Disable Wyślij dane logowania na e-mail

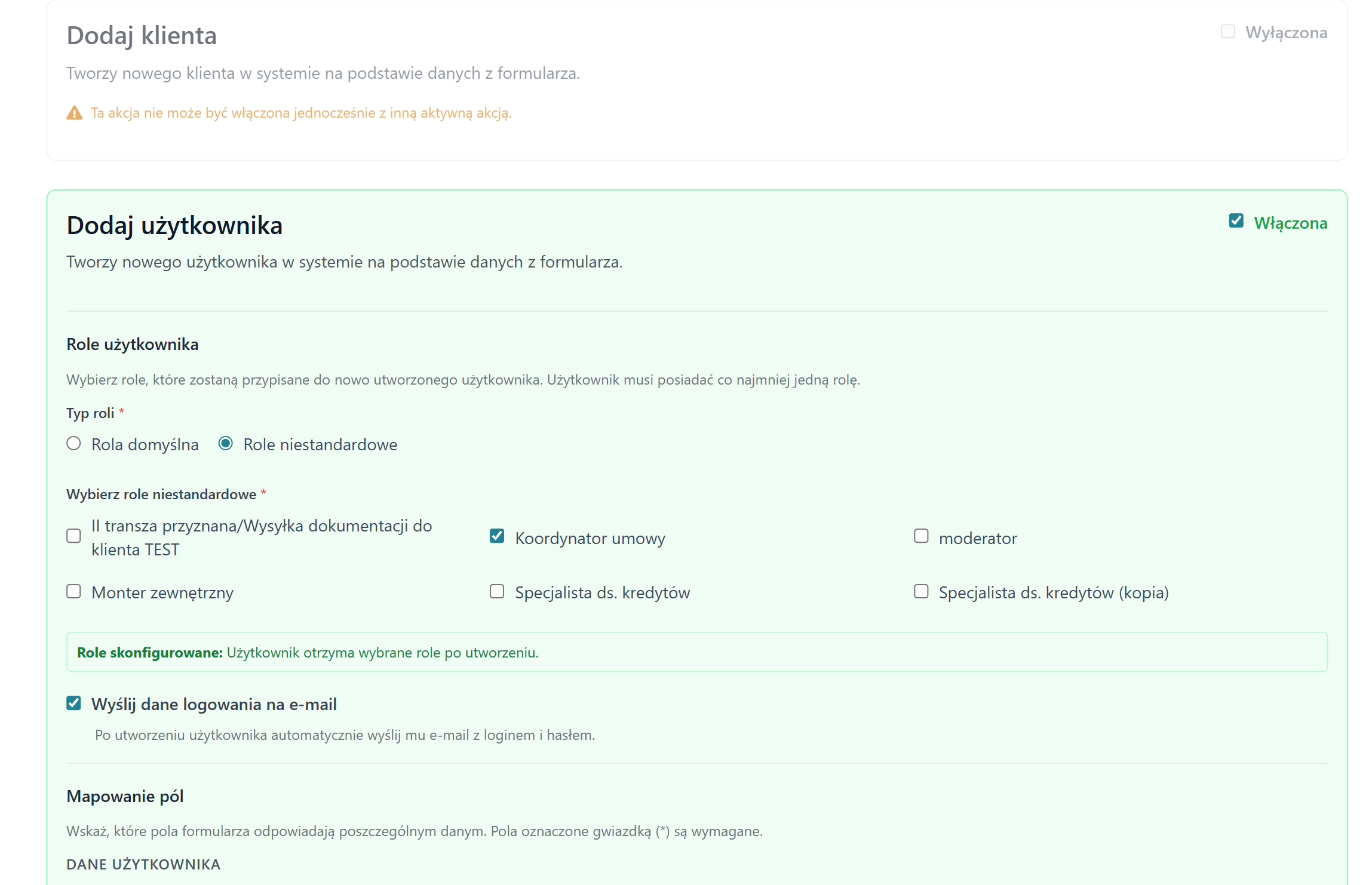pyautogui.click(x=73, y=703)
